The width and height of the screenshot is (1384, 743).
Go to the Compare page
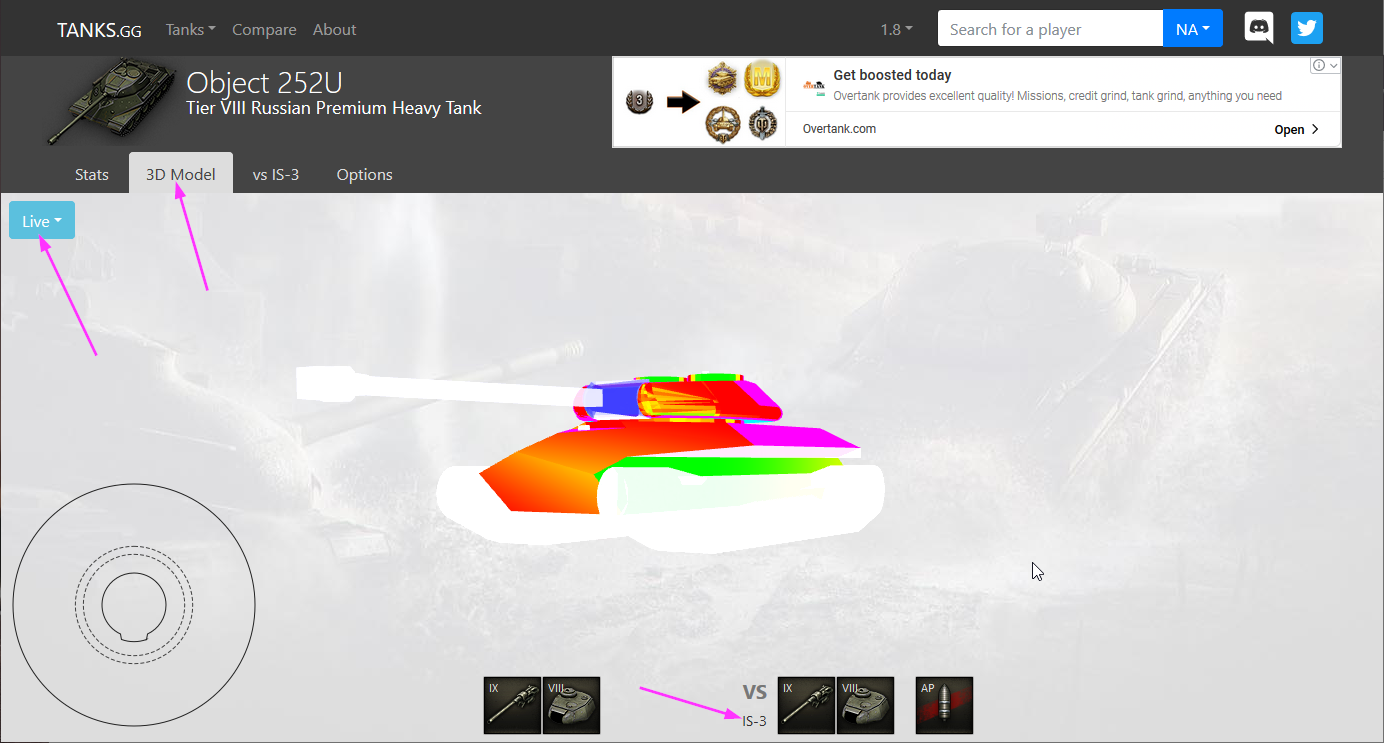point(264,29)
